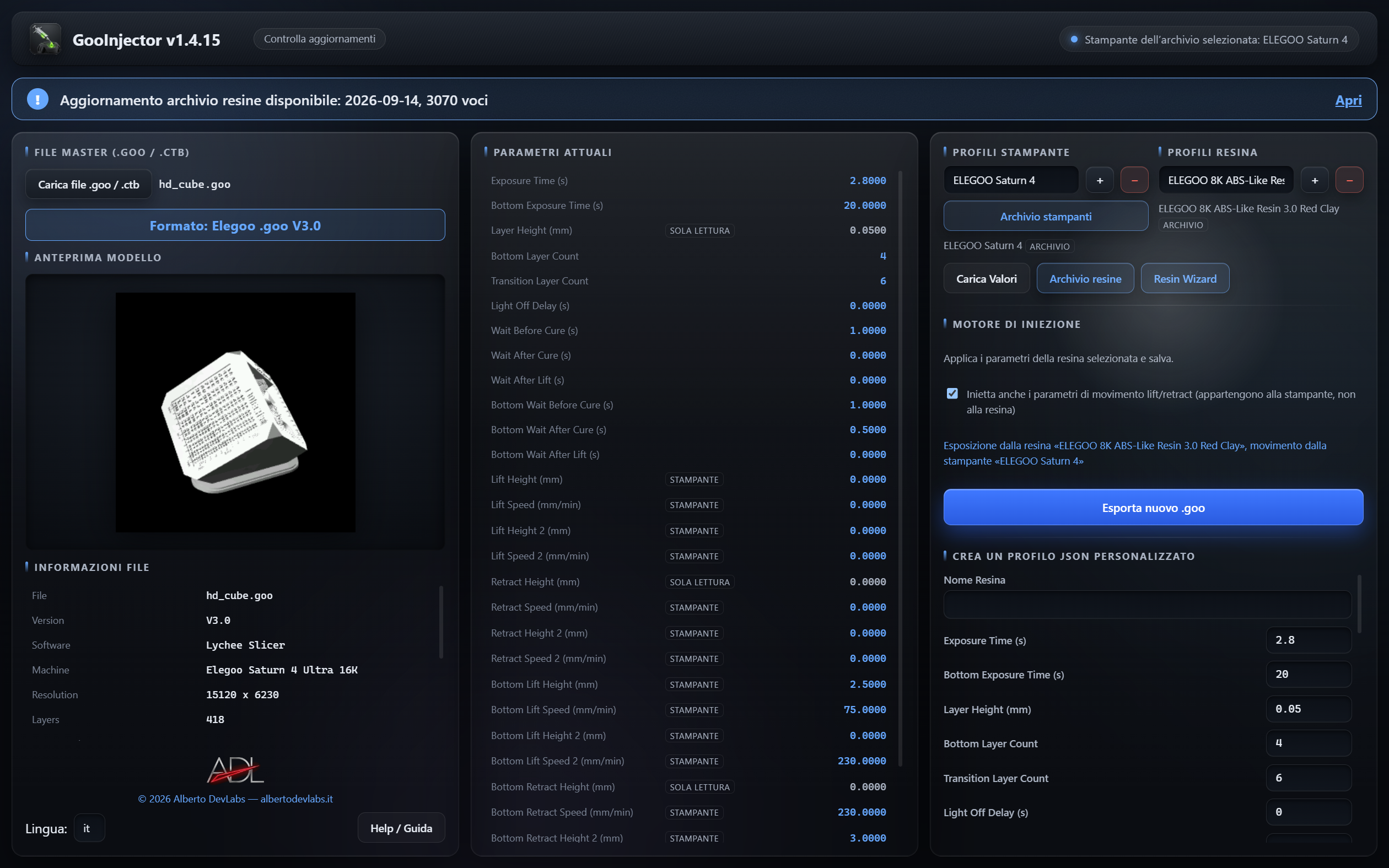Add a new resin profile with plus
The width and height of the screenshot is (1389, 868).
pos(1315,180)
